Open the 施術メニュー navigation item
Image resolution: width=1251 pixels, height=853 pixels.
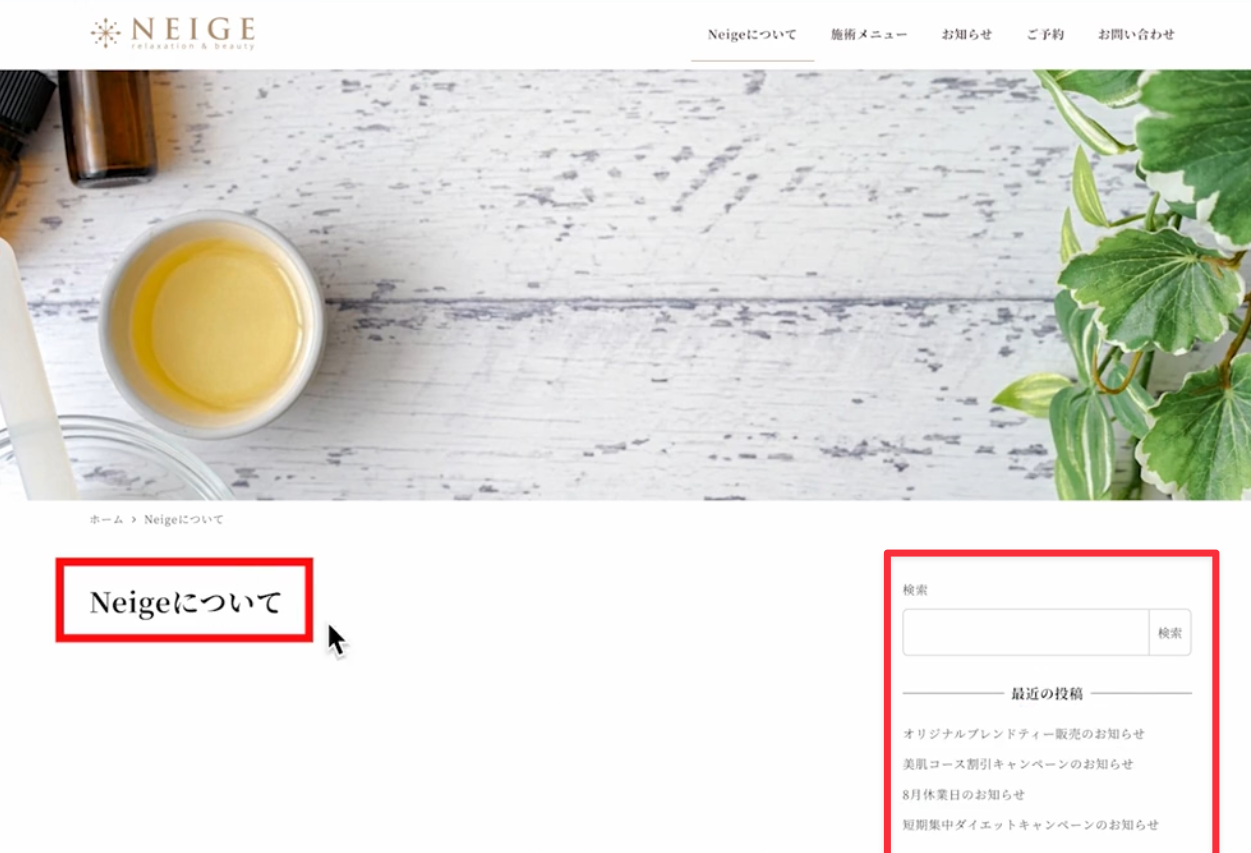(x=869, y=34)
